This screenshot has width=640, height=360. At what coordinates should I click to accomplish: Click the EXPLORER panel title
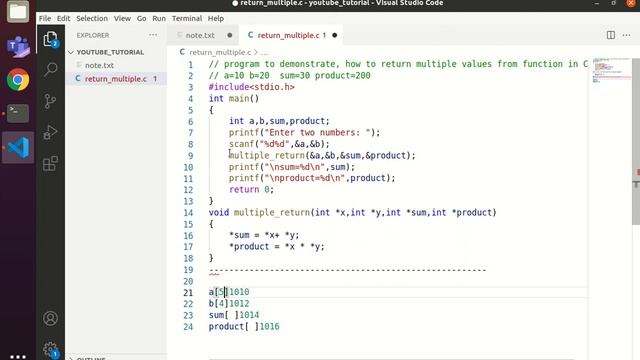pos(93,35)
